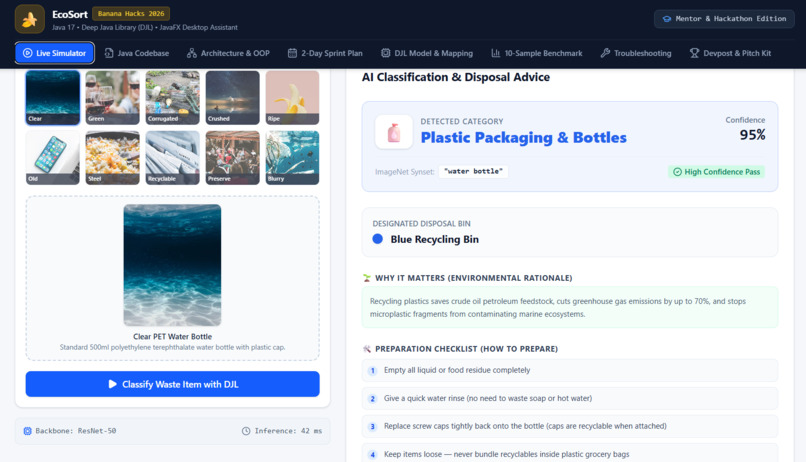Click the Banana Hacks 2026 badge
806x462 pixels.
[131, 13]
